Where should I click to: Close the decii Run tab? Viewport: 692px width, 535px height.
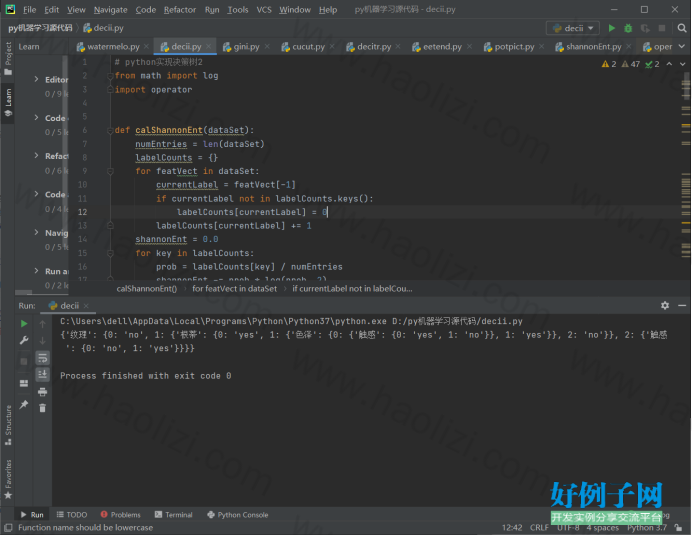(86, 305)
